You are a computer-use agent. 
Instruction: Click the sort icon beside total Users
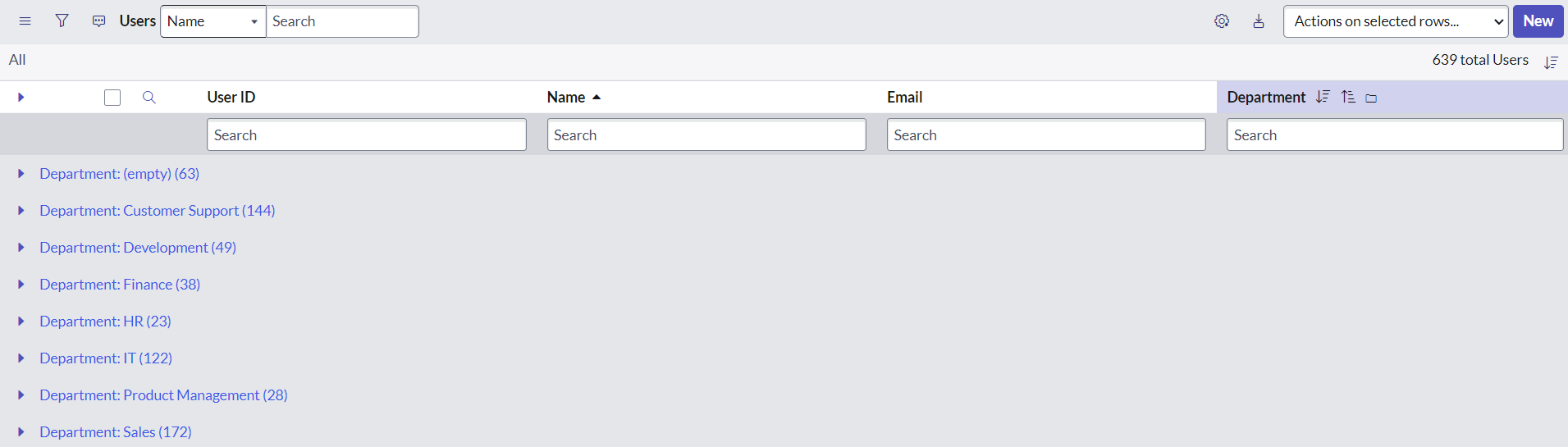coord(1551,62)
